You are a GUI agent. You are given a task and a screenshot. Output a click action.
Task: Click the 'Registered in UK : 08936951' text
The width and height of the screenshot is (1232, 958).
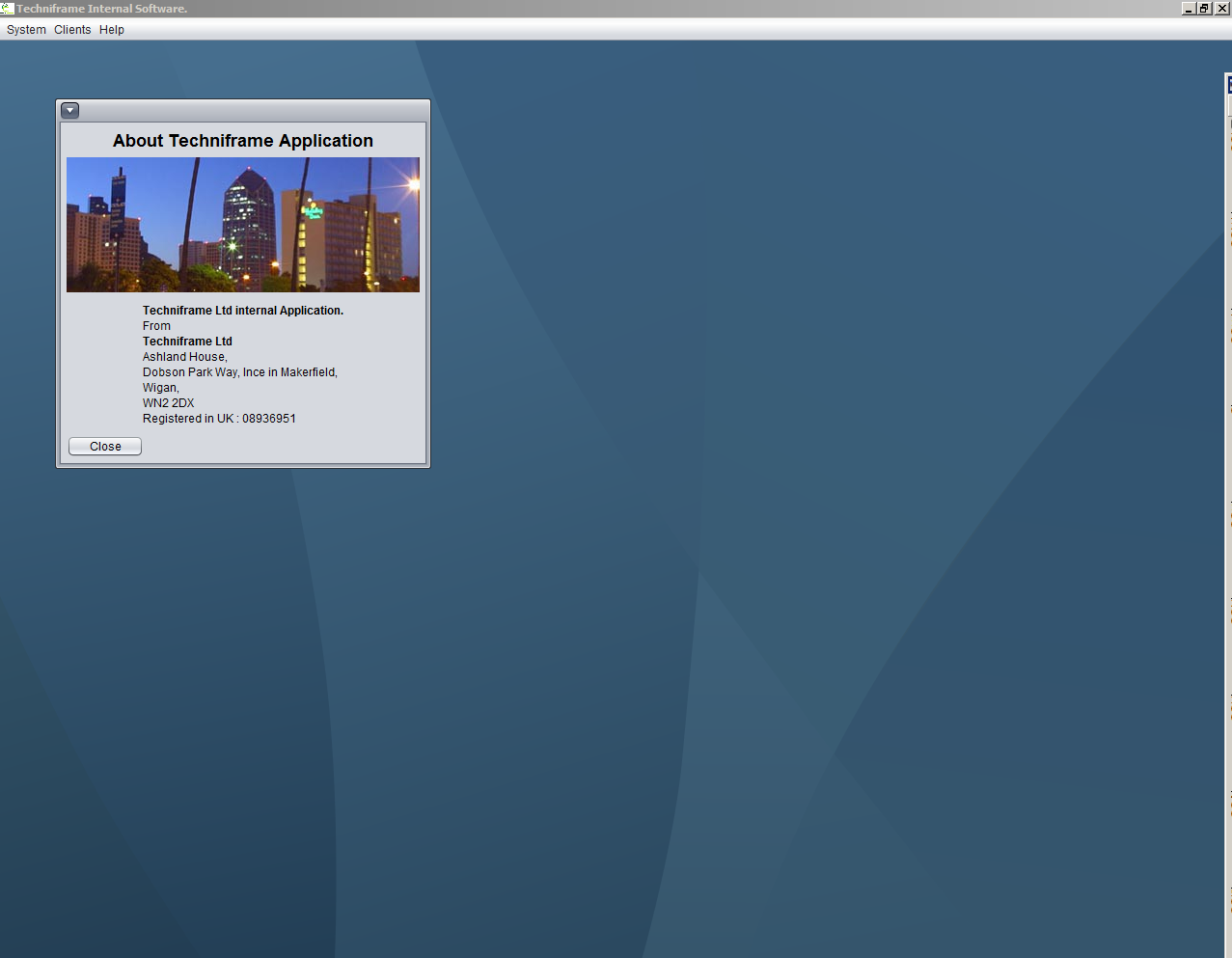pos(219,418)
